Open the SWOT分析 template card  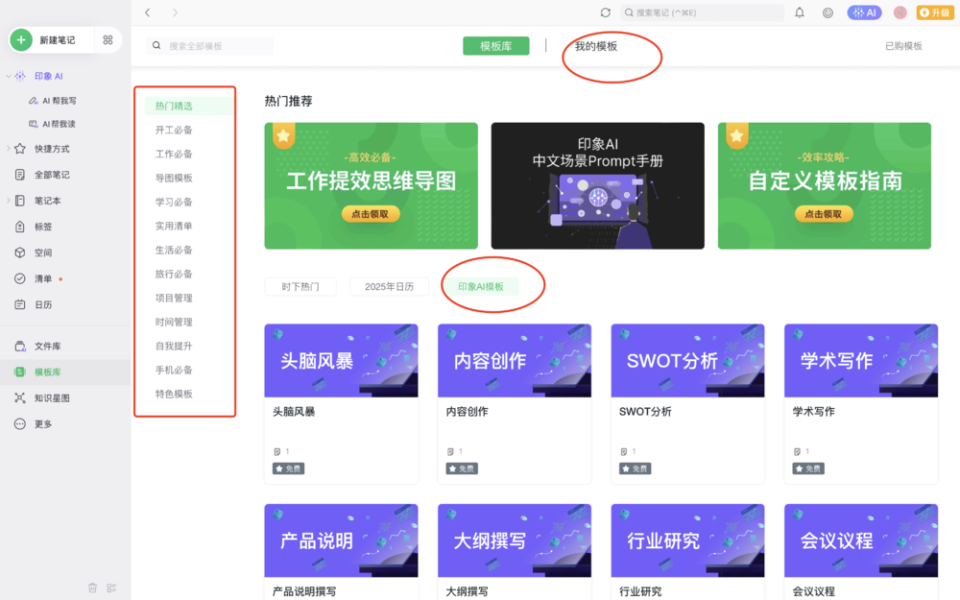click(688, 403)
